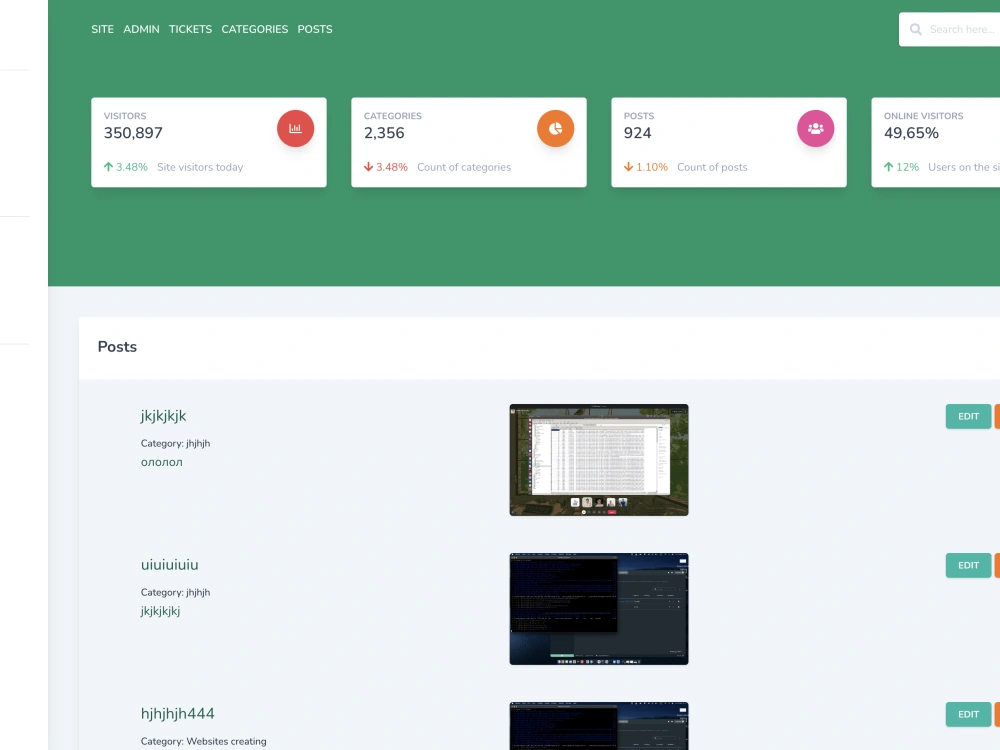Click the CATEGORIES card label above 2,356
Screen dimensions: 1000x750
[393, 116]
